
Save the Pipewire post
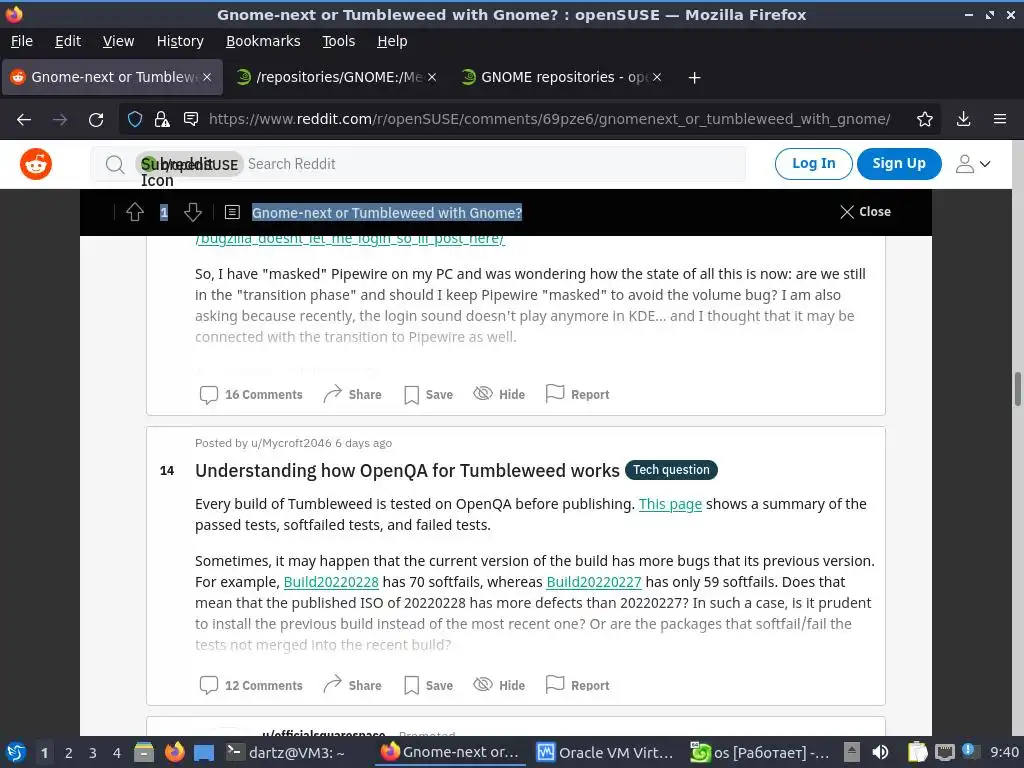(428, 394)
